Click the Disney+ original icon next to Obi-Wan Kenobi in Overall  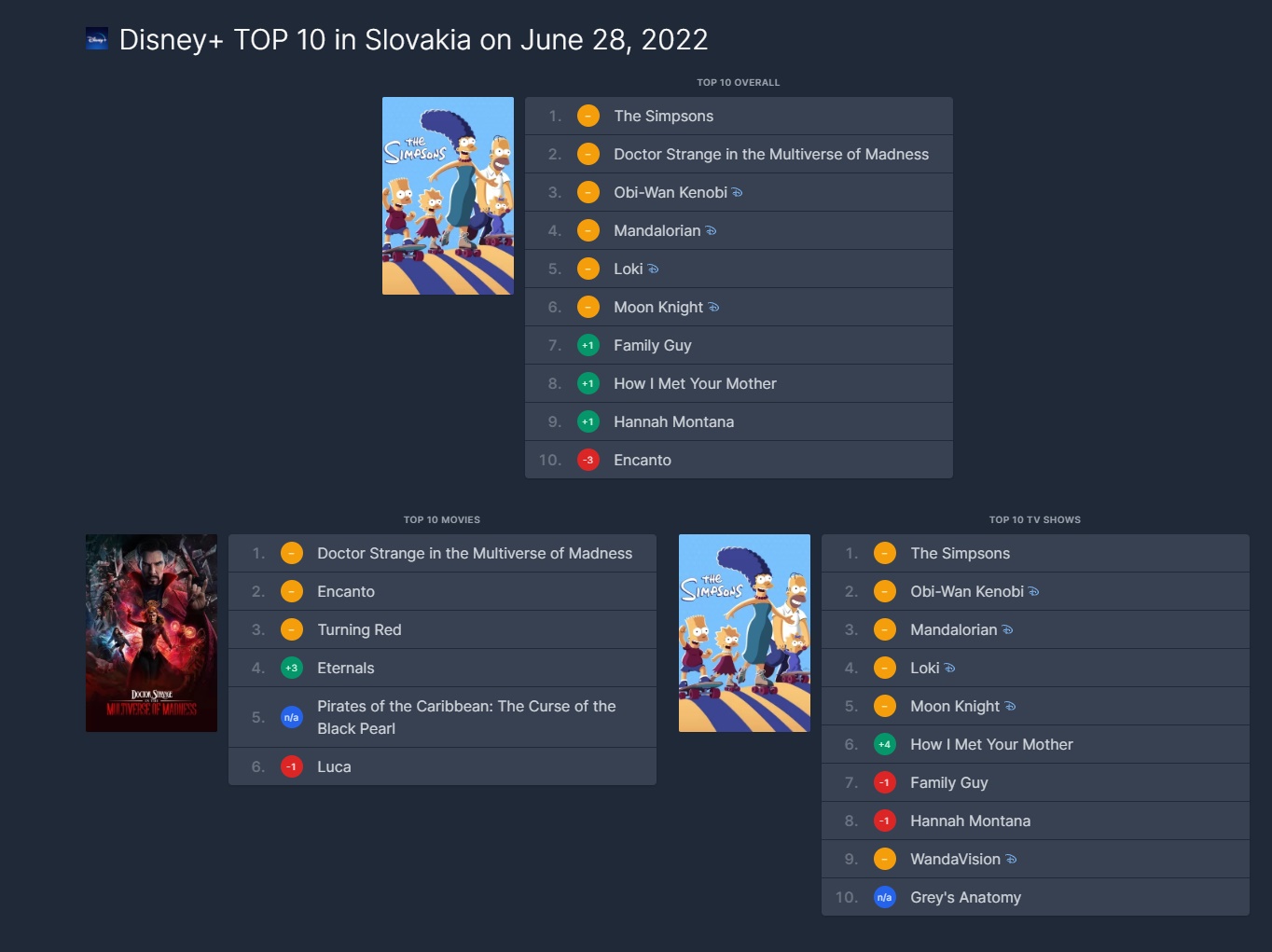737,193
